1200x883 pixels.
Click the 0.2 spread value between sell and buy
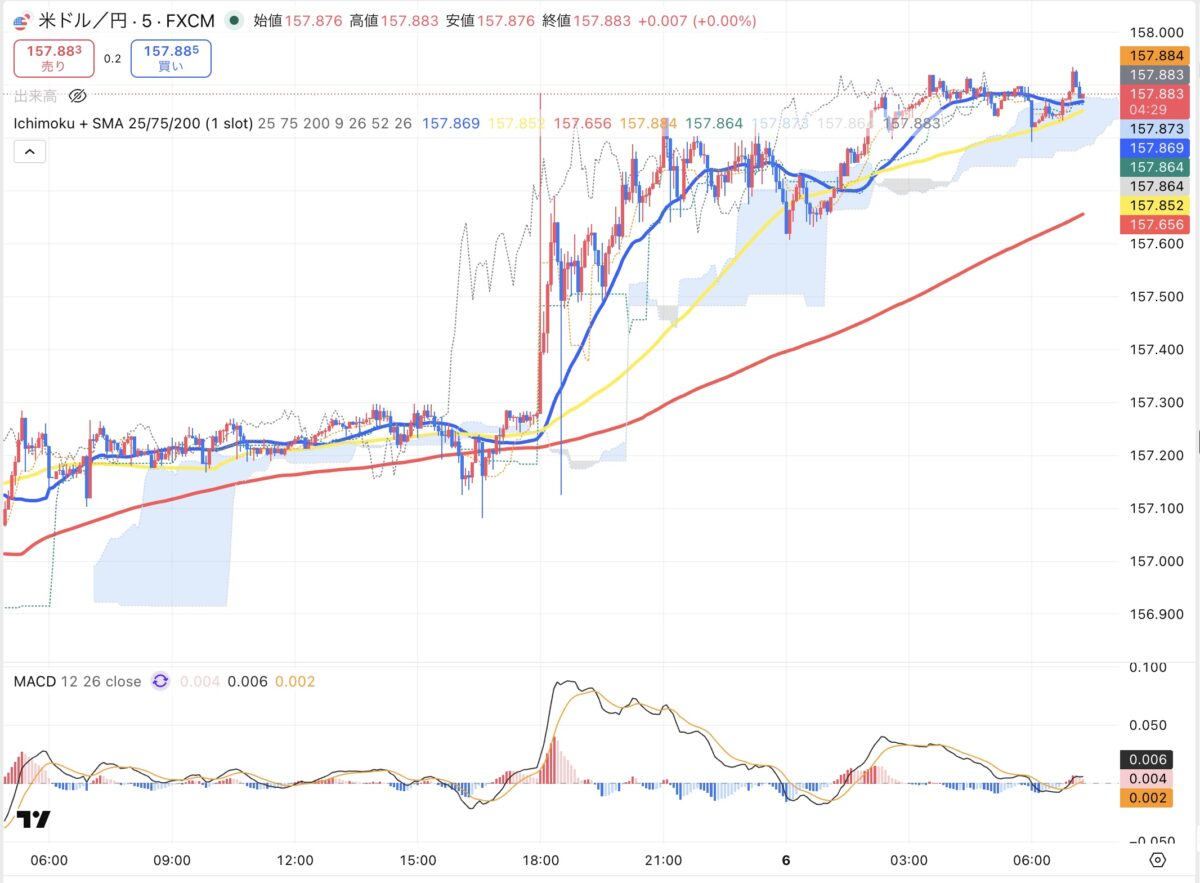pos(112,58)
